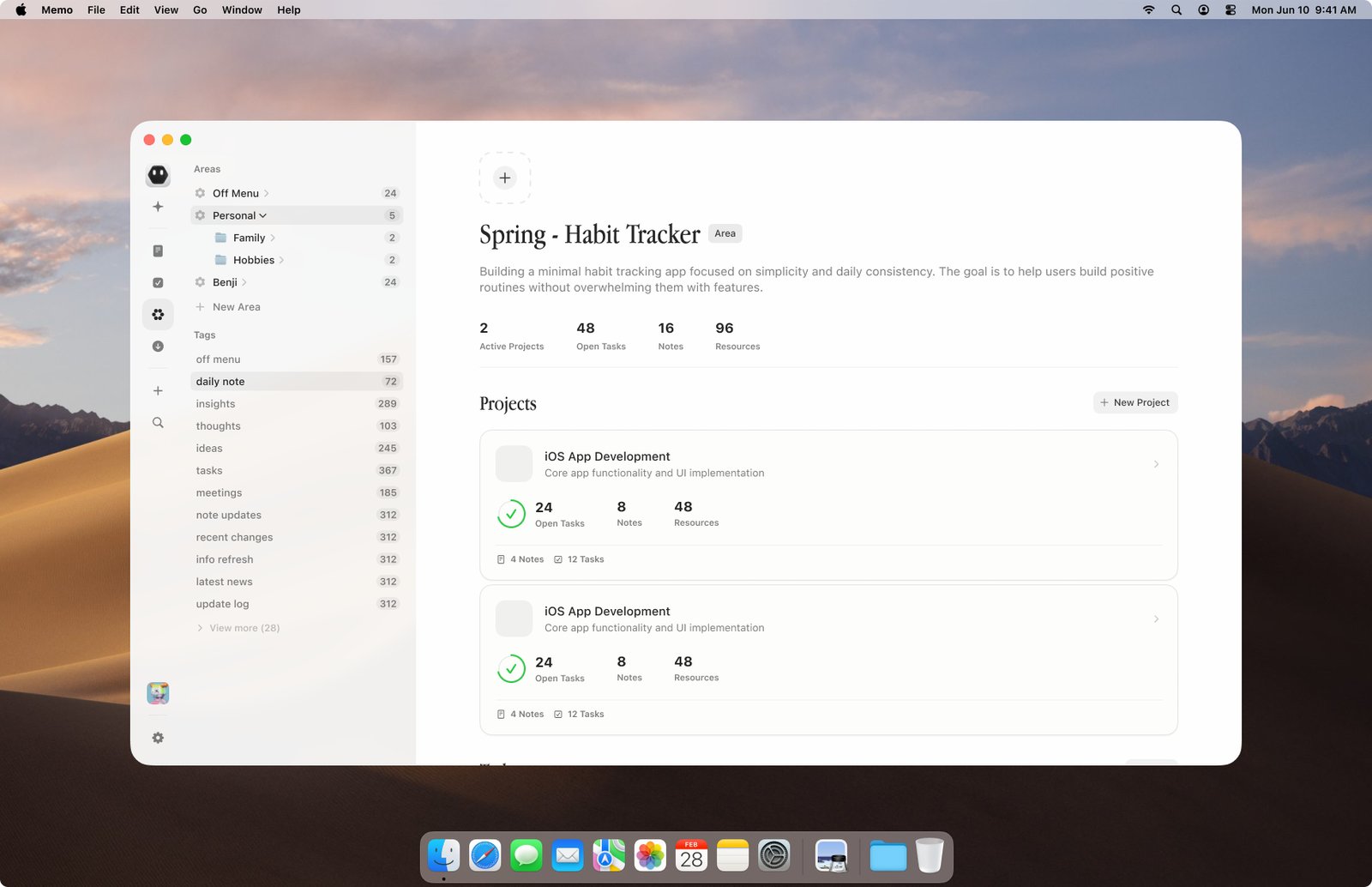Image resolution: width=1372 pixels, height=887 pixels.
Task: Open the second iOS App Development card chevron
Action: [1156, 618]
